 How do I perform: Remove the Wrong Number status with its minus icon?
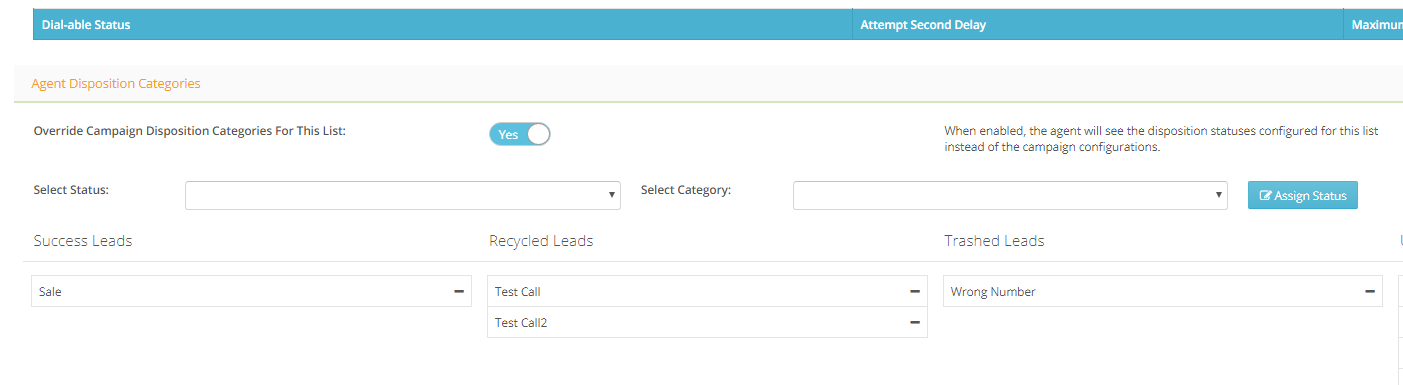(1370, 291)
